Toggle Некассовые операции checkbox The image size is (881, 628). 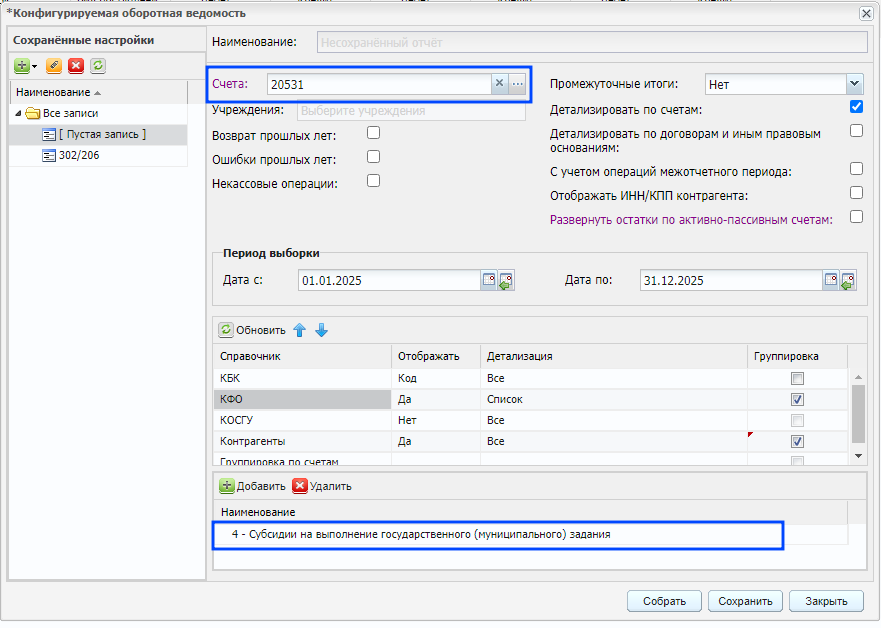[373, 181]
